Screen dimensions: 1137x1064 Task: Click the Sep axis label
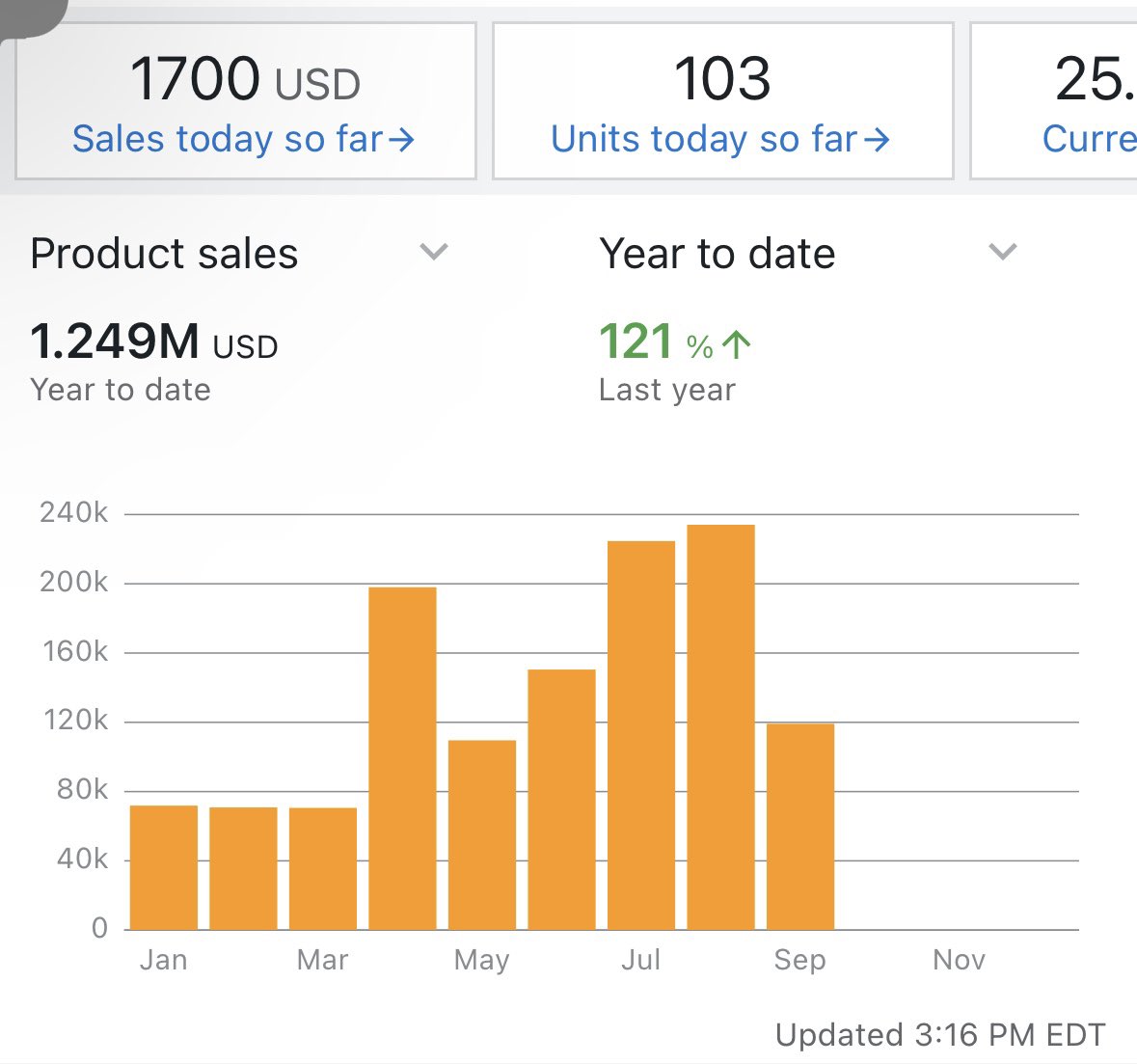[799, 961]
